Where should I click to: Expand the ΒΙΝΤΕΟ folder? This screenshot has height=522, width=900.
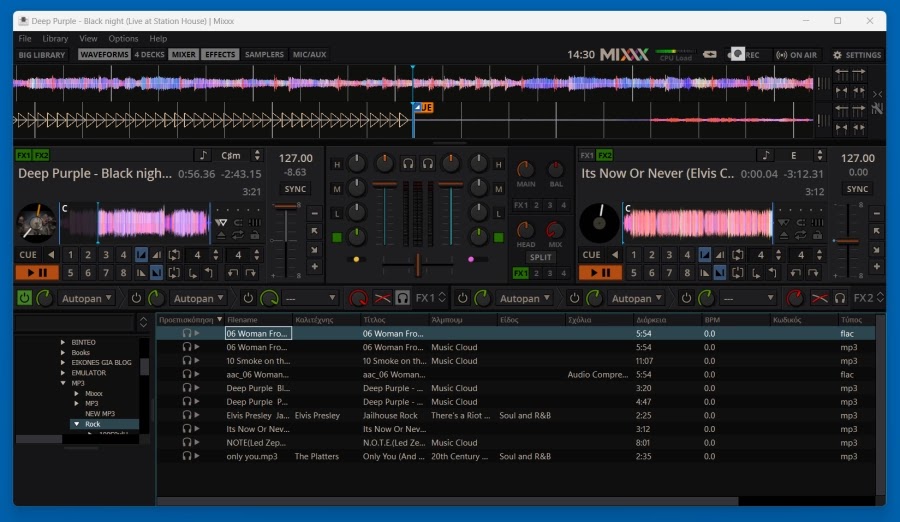(x=63, y=342)
